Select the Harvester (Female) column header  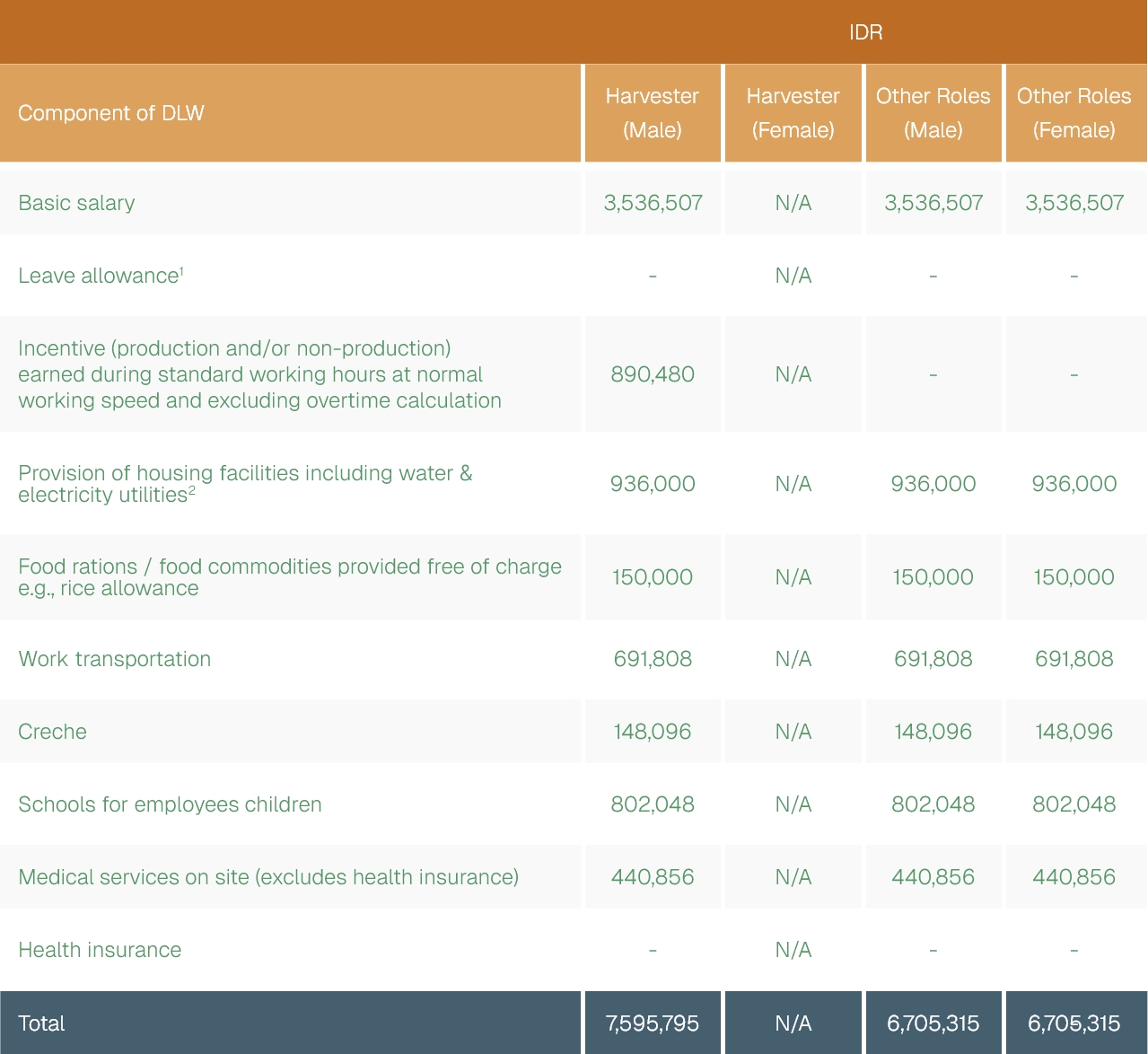point(793,113)
